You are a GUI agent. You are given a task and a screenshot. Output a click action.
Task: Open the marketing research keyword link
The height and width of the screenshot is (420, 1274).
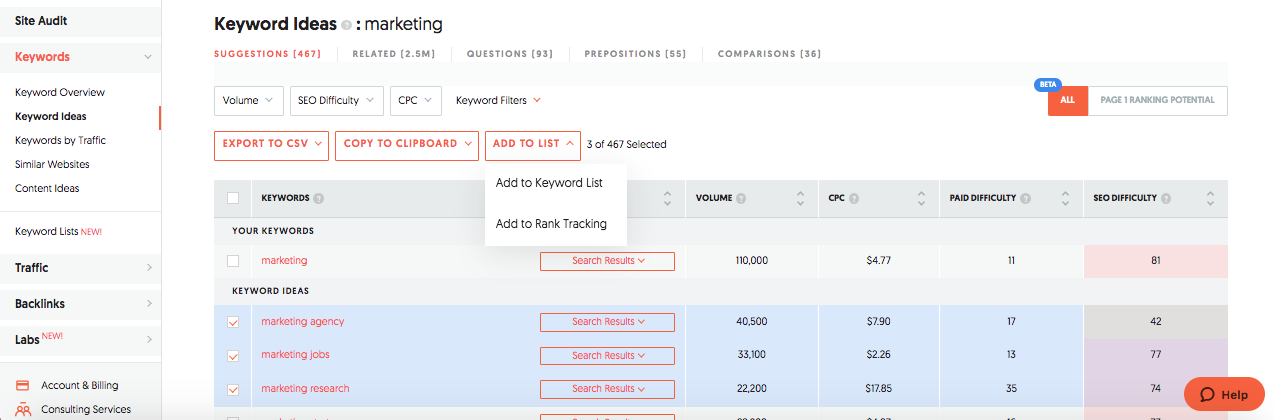pos(305,388)
